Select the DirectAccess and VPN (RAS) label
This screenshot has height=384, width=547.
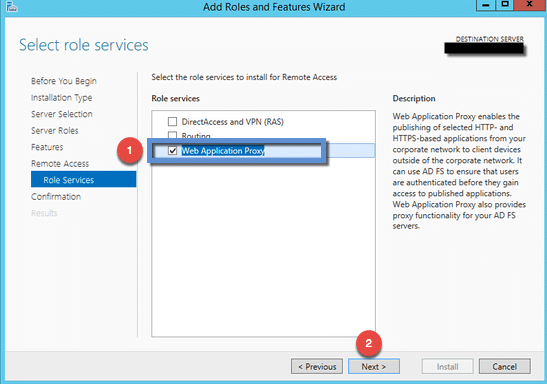pos(233,122)
